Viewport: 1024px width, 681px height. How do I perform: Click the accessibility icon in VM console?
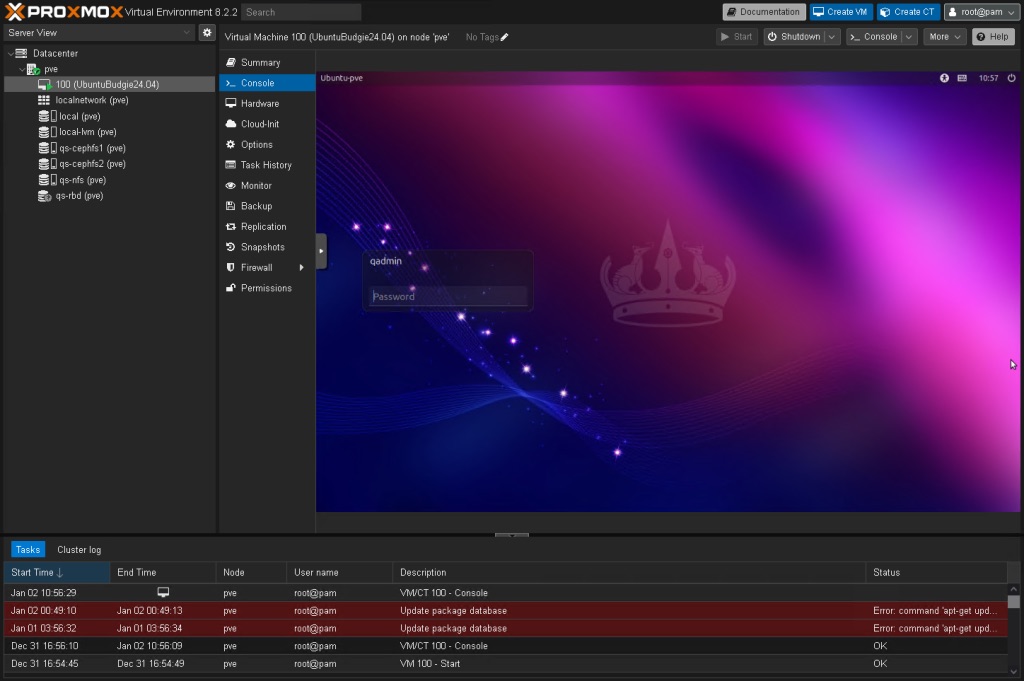pyautogui.click(x=944, y=78)
